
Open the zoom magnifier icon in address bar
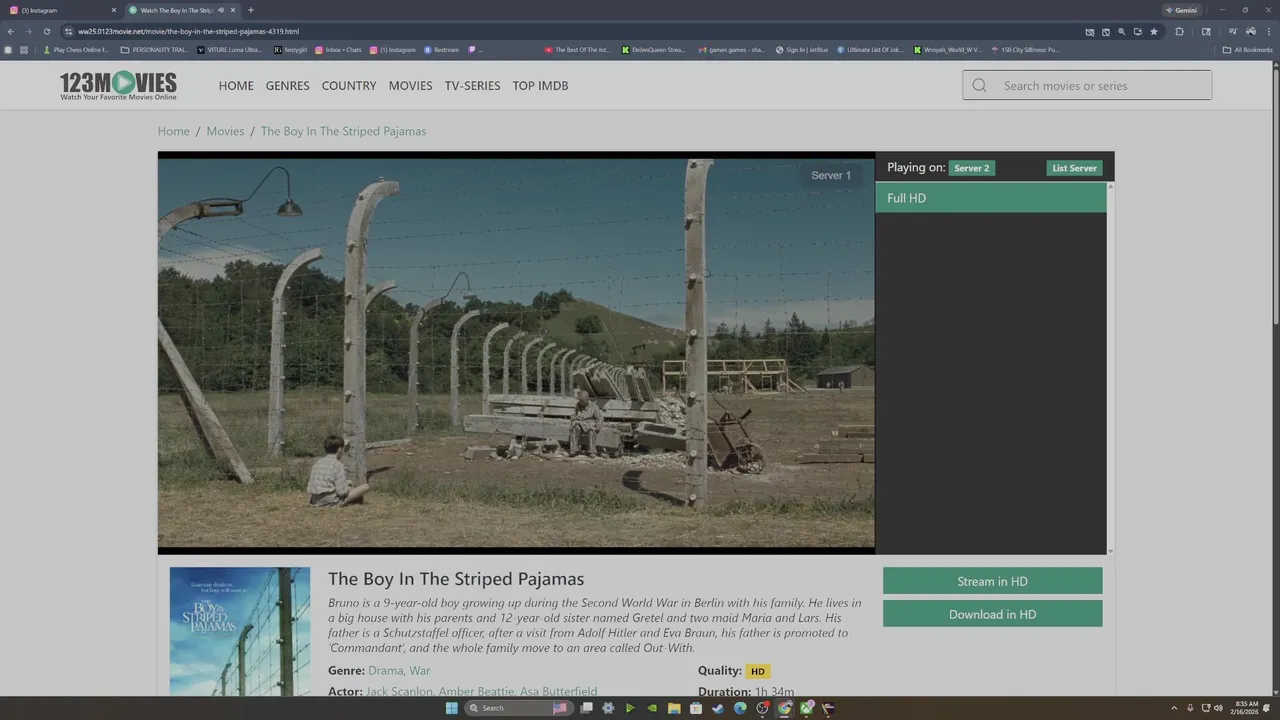click(1122, 31)
